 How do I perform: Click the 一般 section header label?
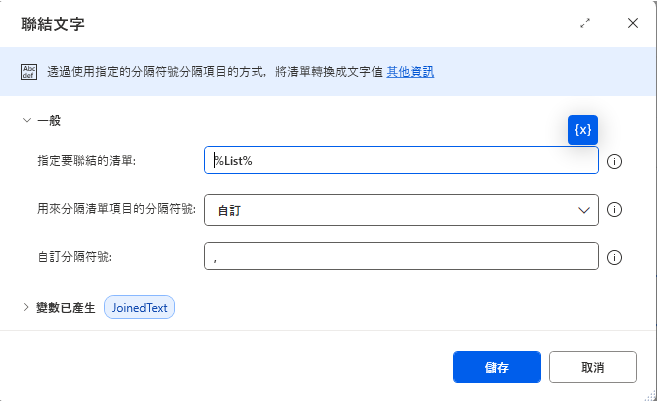pos(49,121)
